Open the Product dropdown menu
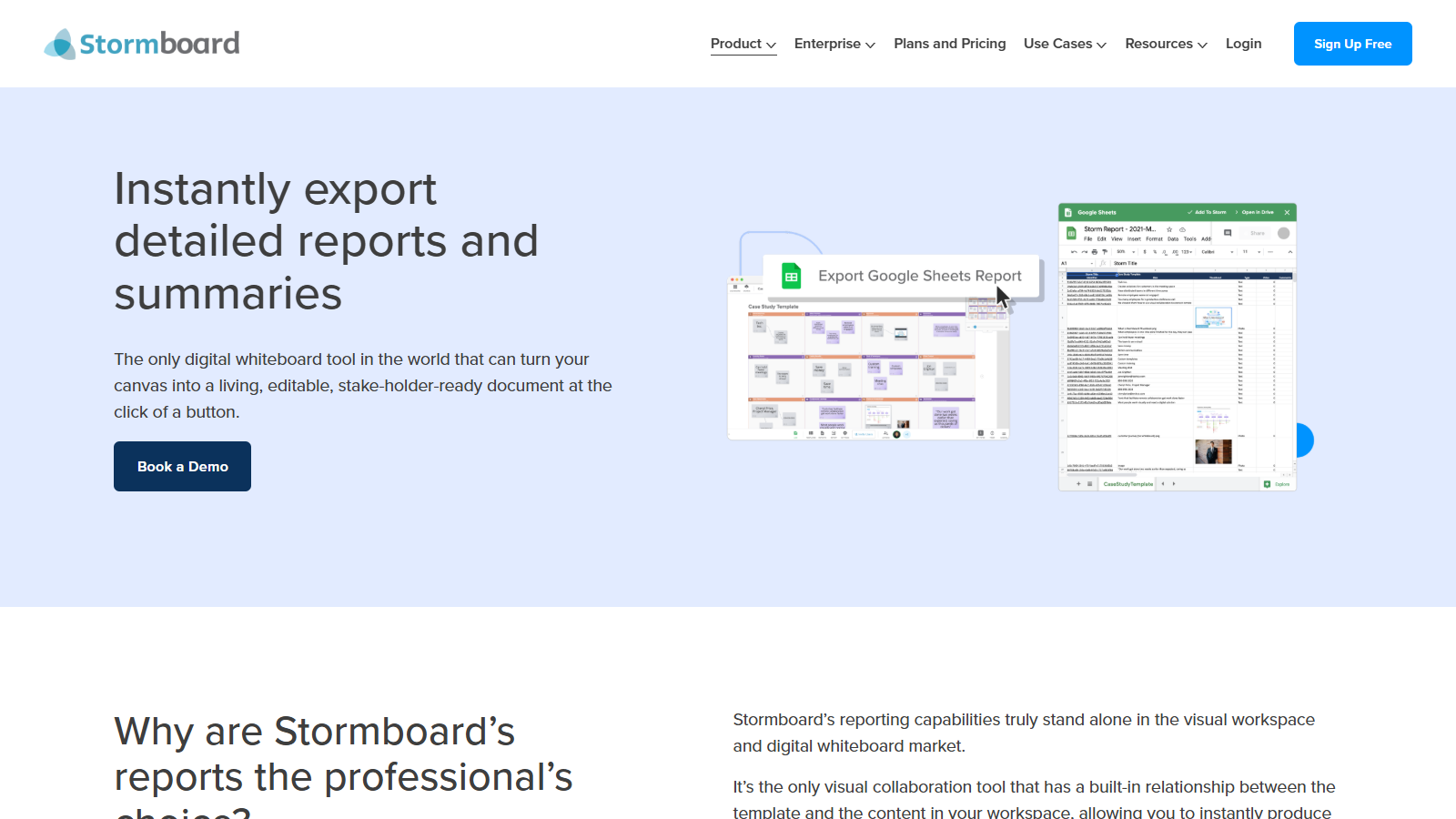The height and width of the screenshot is (819, 1456). [743, 44]
